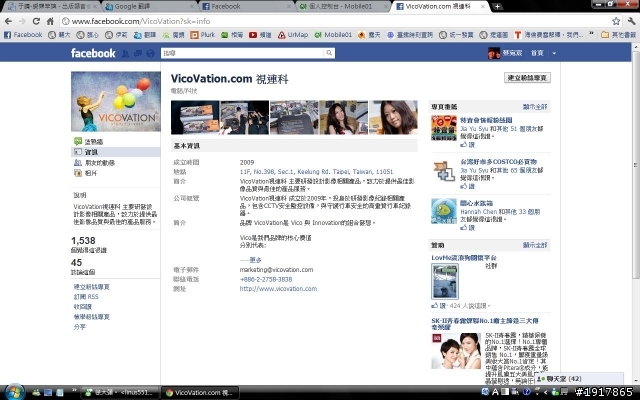
Task: Click the phone number +886-2-2758-3838
Action: click(x=266, y=279)
